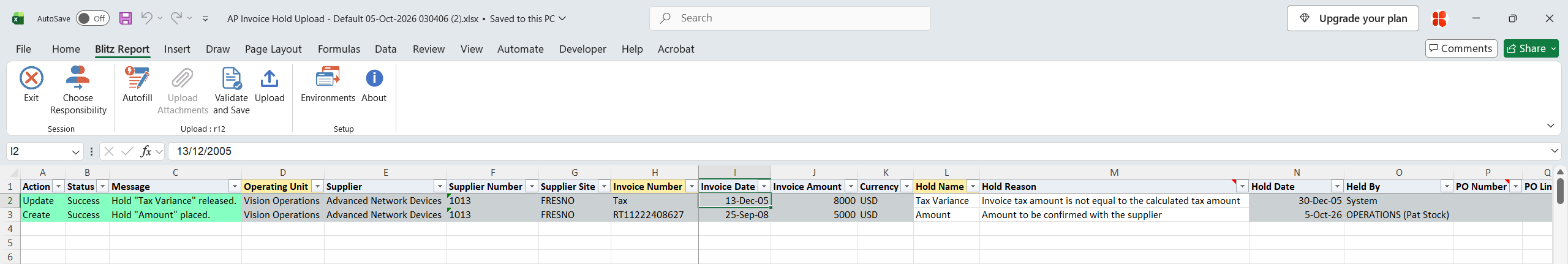Image resolution: width=1568 pixels, height=264 pixels.
Task: Switch to the Developer tab
Action: click(582, 49)
